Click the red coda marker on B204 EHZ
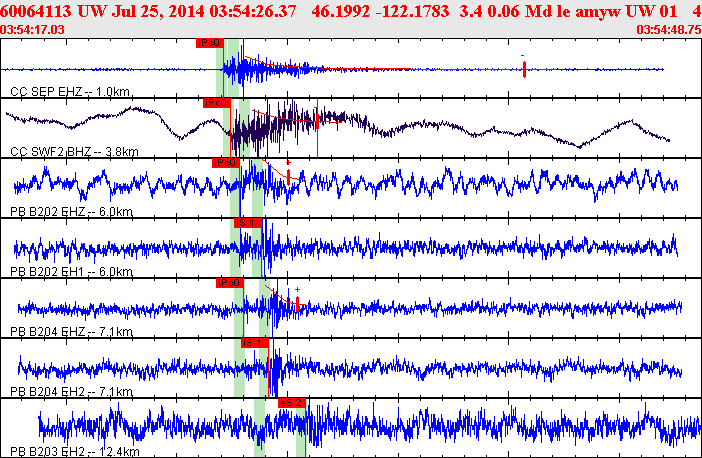Image resolution: width=702 pixels, height=458 pixels. (x=297, y=301)
